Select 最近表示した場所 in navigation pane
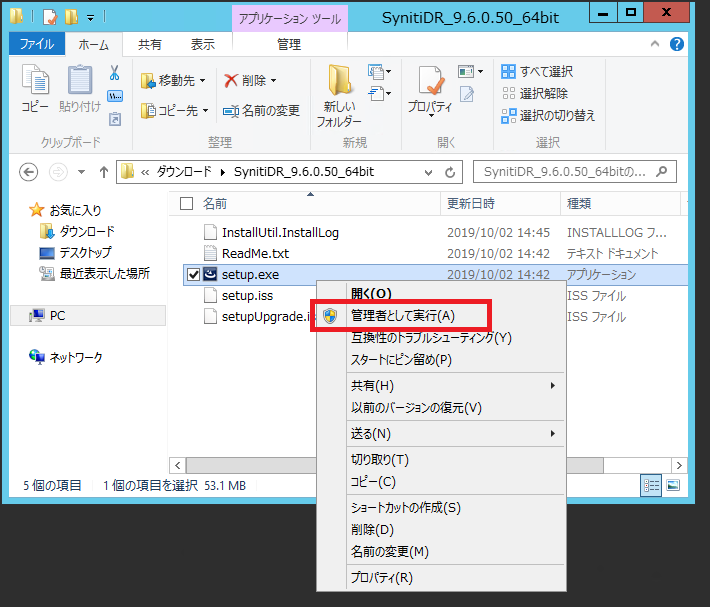Image resolution: width=710 pixels, height=607 pixels. pos(94,273)
